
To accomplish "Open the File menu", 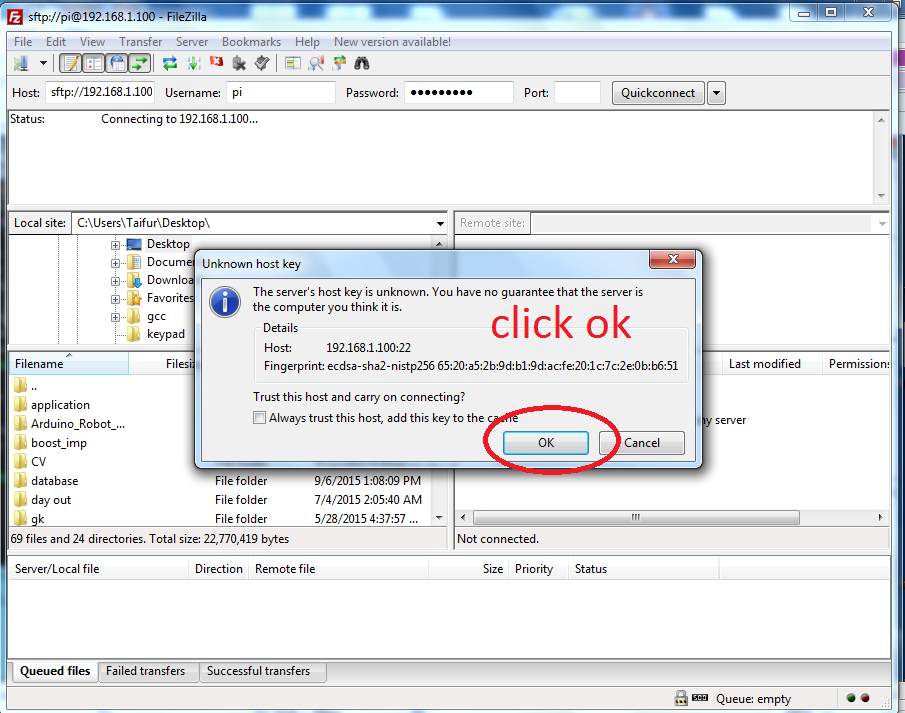I will (x=23, y=42).
